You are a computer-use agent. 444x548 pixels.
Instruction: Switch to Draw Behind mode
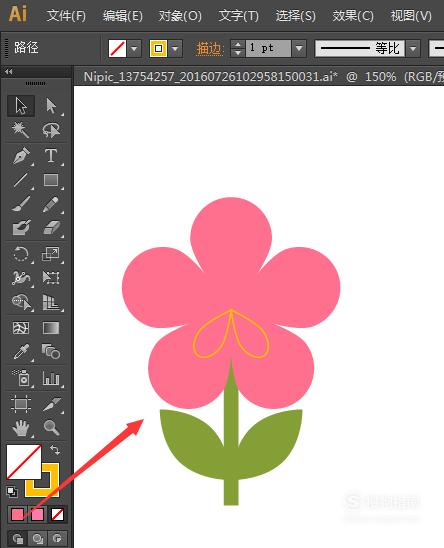click(37, 539)
